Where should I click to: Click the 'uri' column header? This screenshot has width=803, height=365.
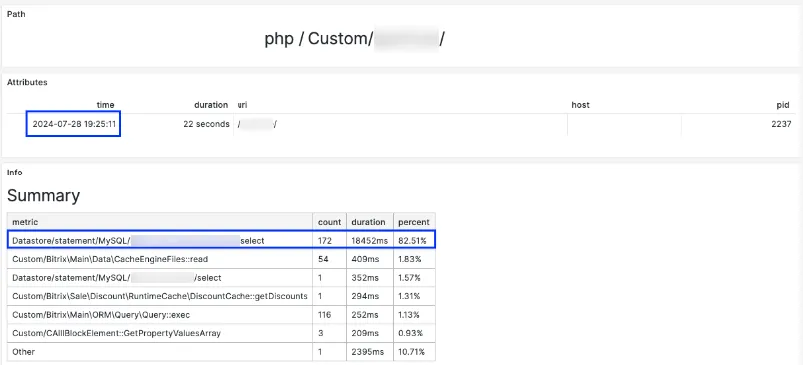242,105
